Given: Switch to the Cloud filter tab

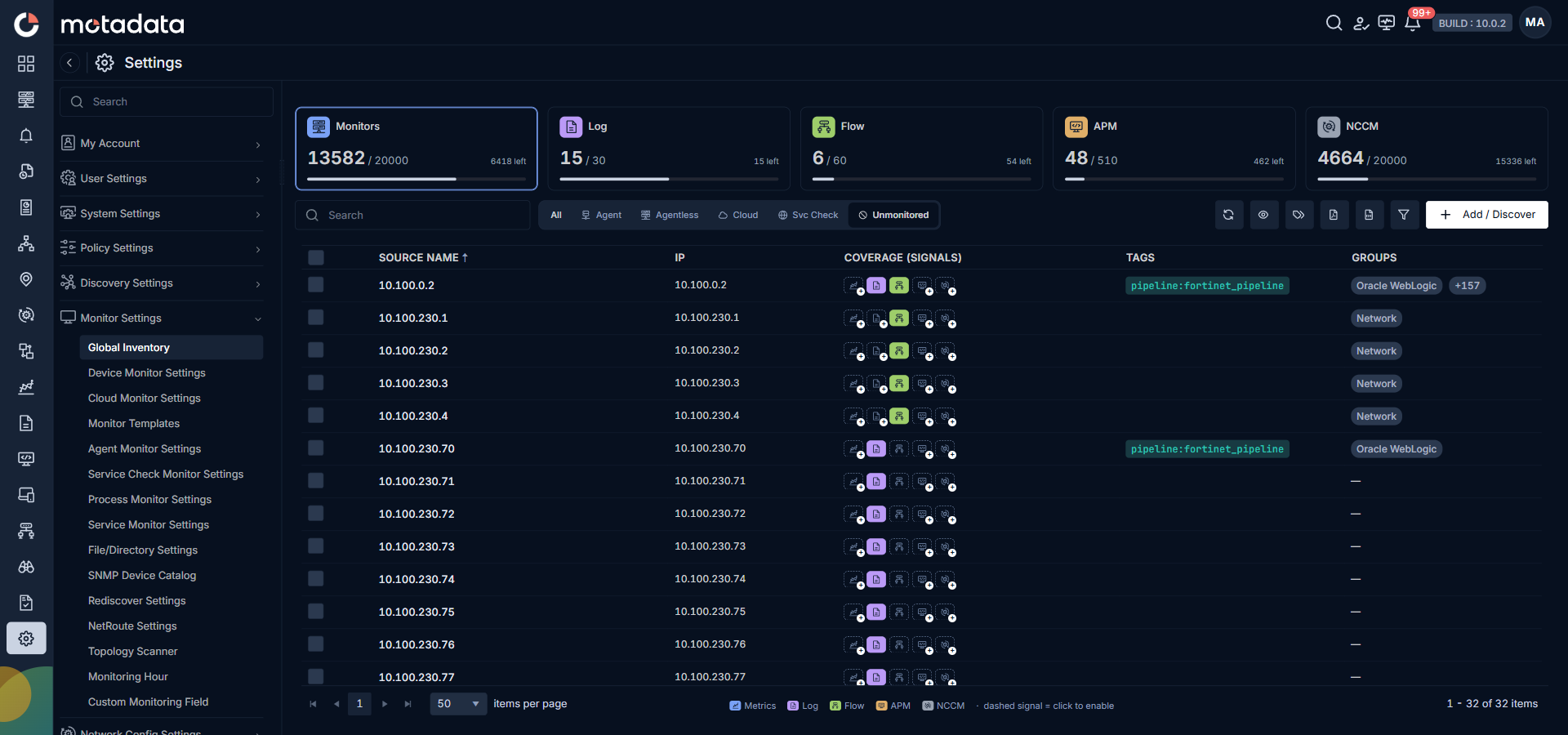Looking at the screenshot, I should point(738,216).
